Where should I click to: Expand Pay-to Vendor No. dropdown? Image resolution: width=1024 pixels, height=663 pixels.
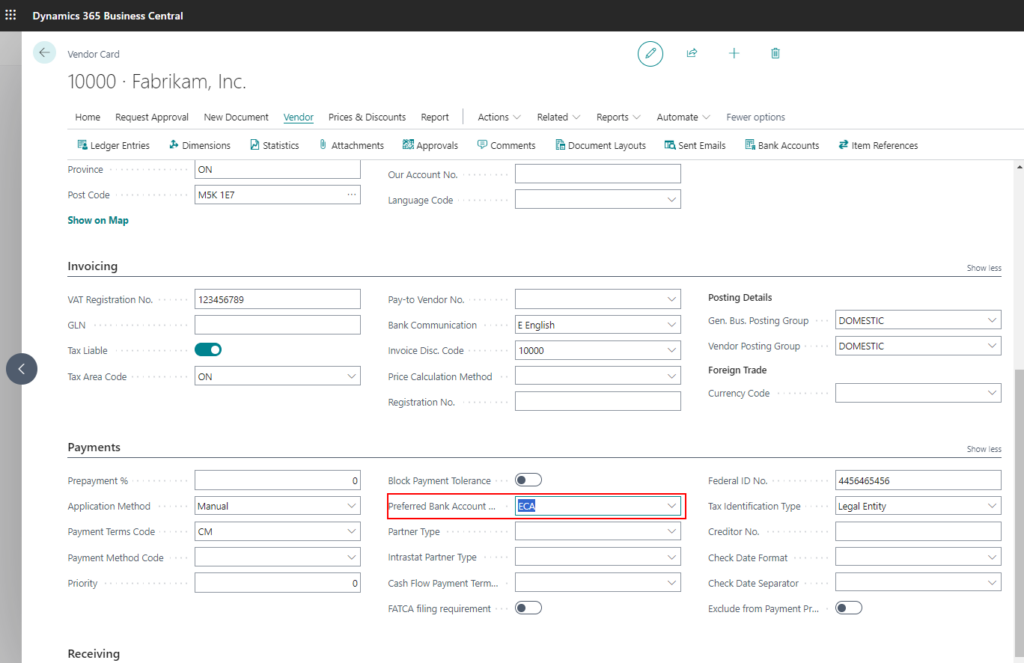click(671, 299)
